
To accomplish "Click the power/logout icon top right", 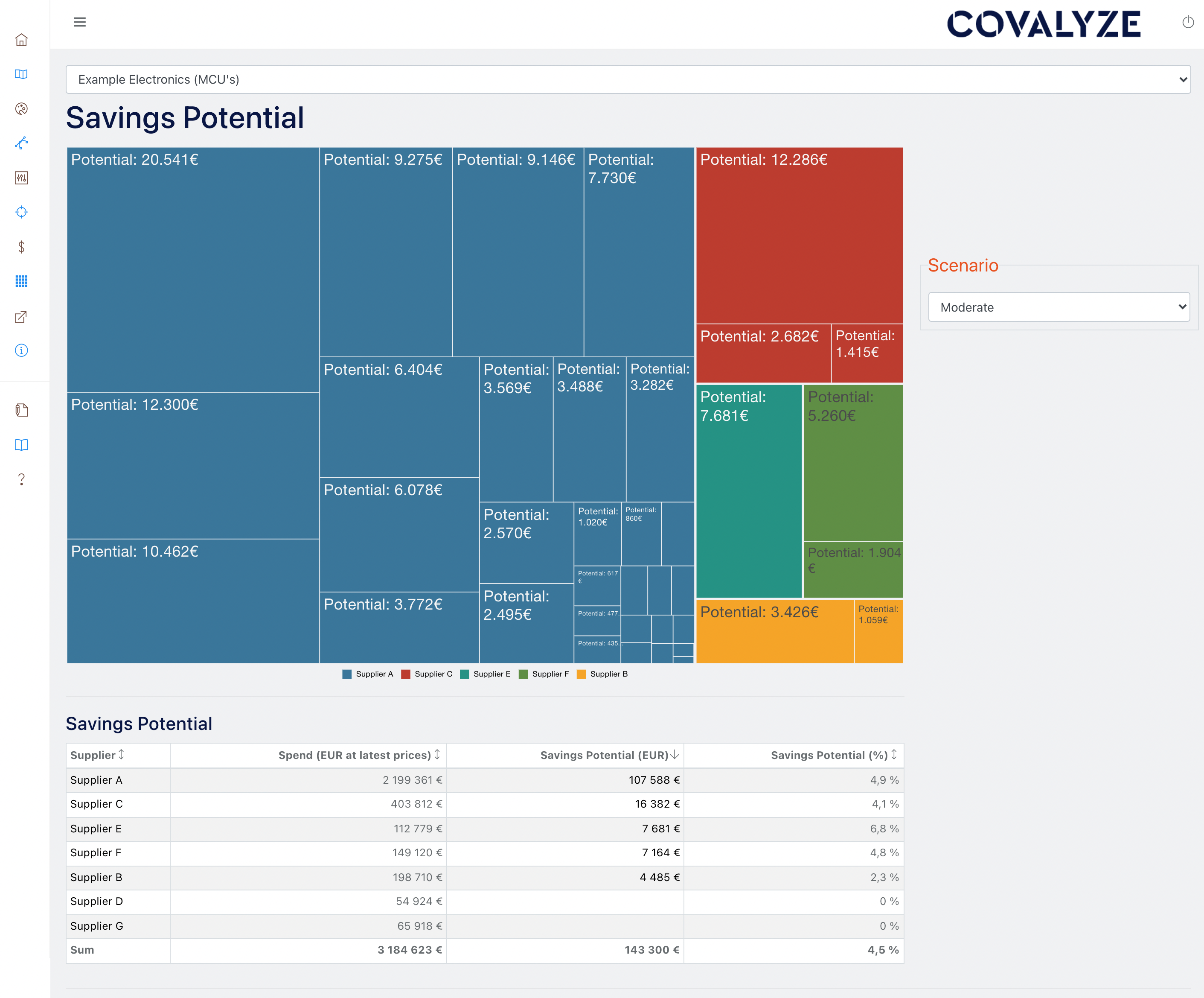I will pyautogui.click(x=1187, y=23).
